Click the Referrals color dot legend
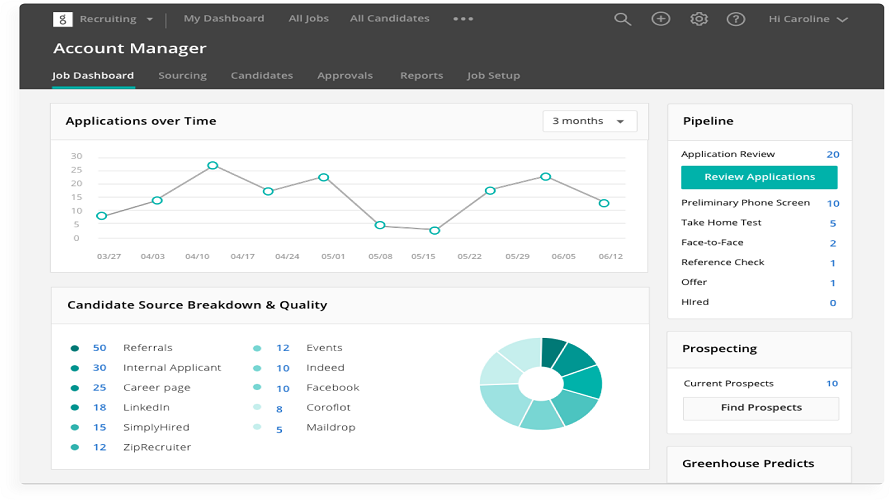This screenshot has width=890, height=500. pyautogui.click(x=74, y=348)
